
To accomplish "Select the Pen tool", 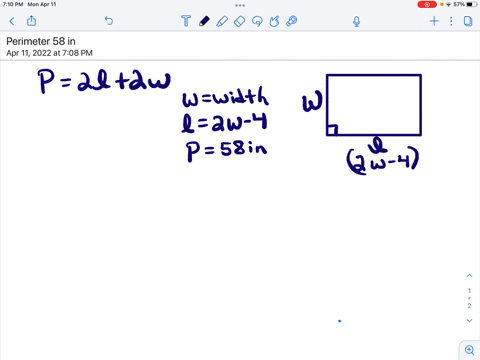I will (x=204, y=21).
